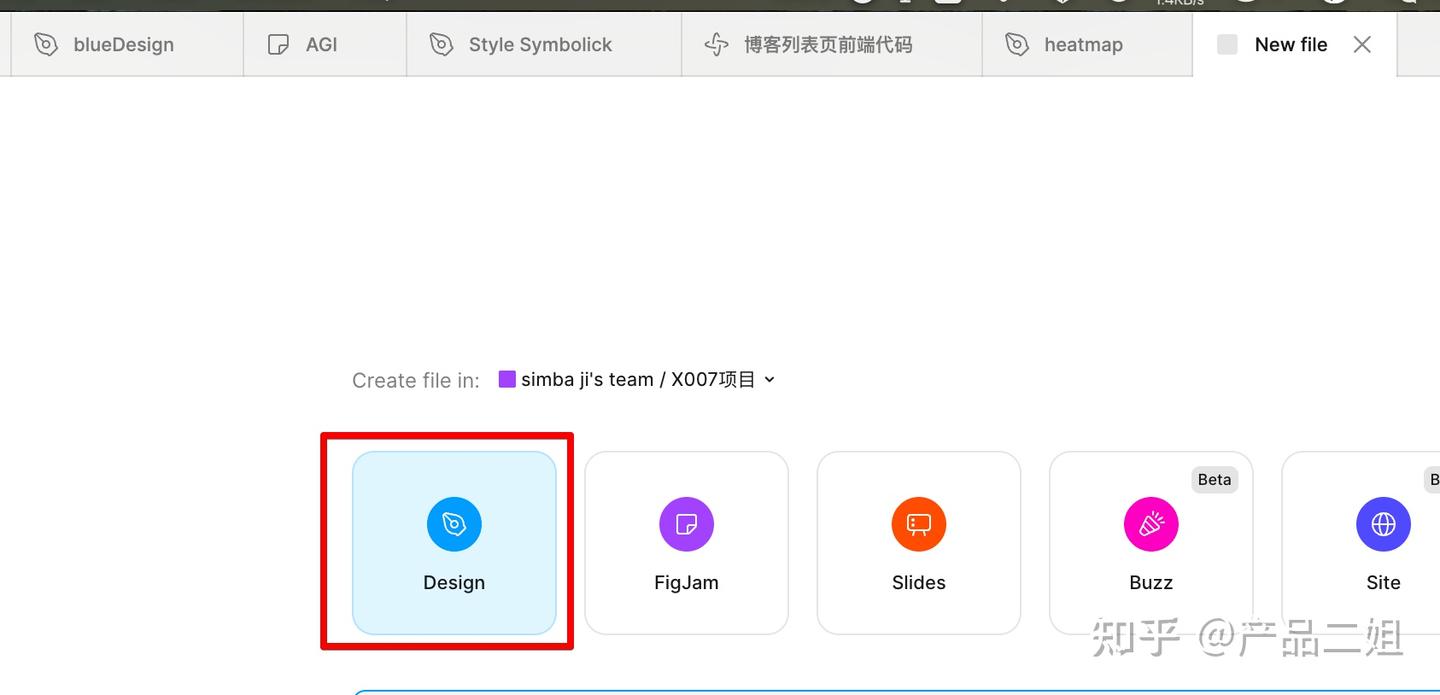Viewport: 1440px width, 695px height.
Task: Close the New file tab
Action: coord(1362,44)
